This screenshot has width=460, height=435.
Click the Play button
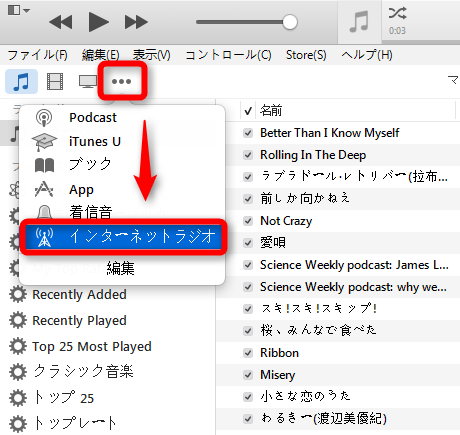(99, 22)
